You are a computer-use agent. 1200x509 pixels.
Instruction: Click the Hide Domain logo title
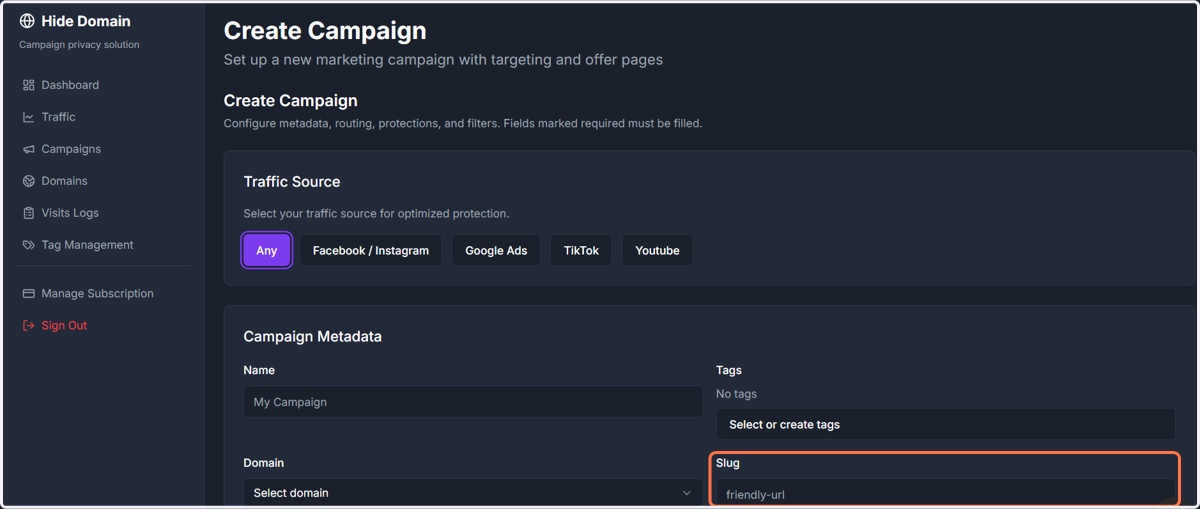(86, 21)
